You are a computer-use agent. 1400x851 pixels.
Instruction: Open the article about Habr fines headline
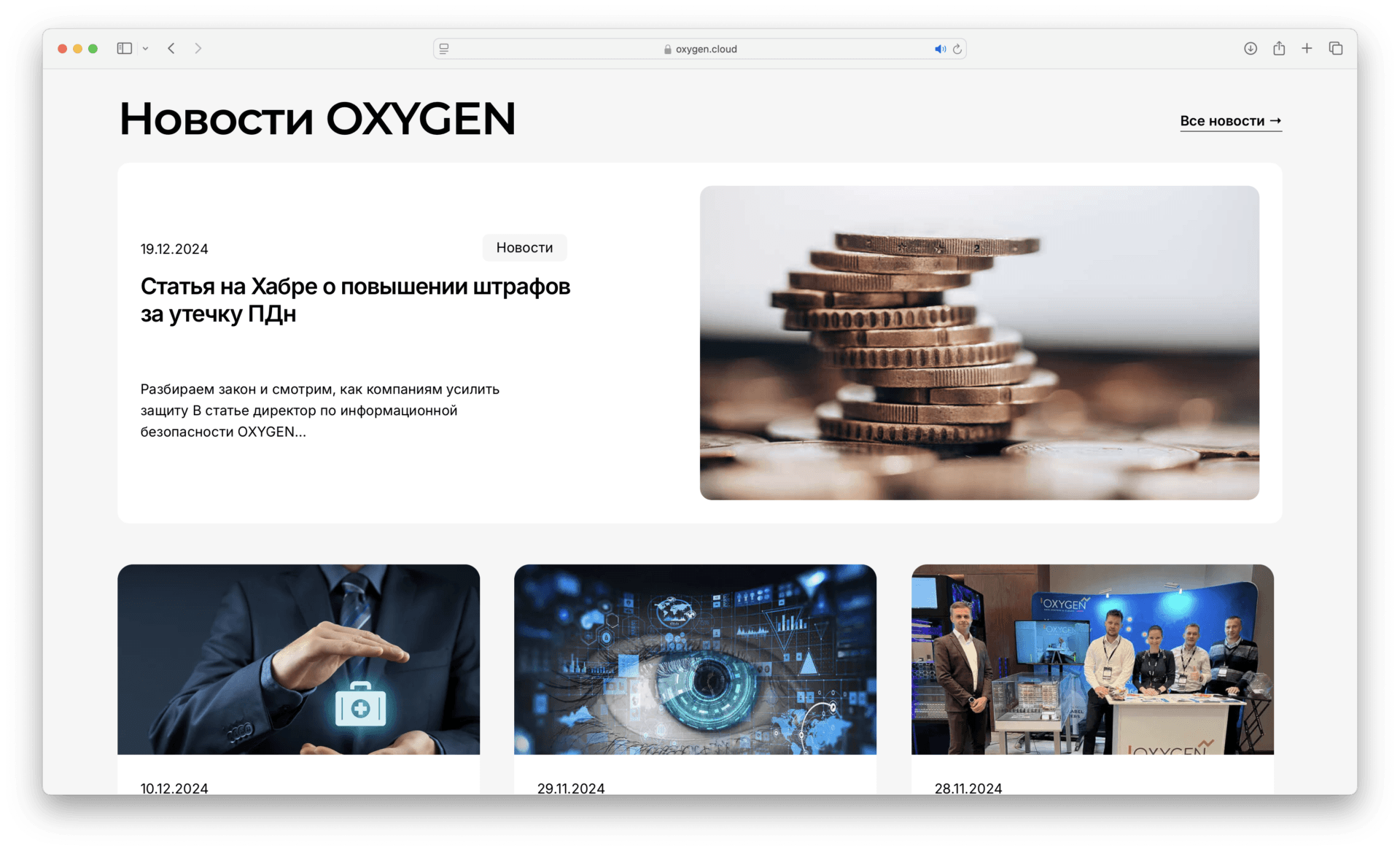[x=355, y=300]
